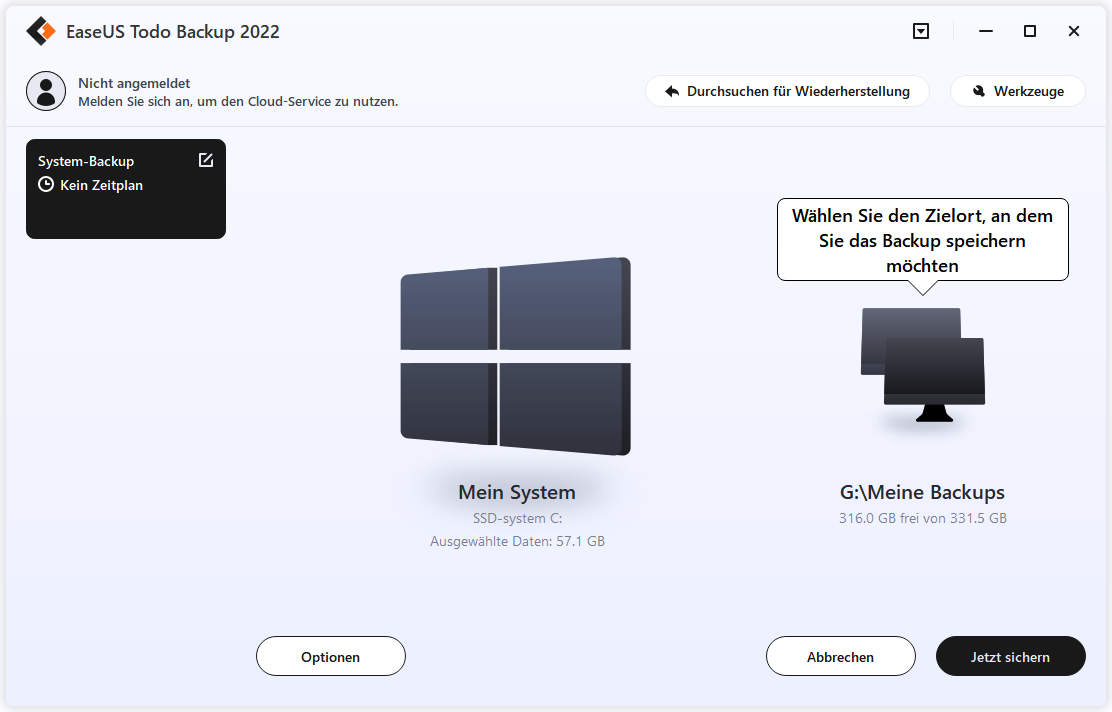Open Durchsuchen für Wiederherstellung
Image resolution: width=1112 pixels, height=712 pixels.
point(787,91)
